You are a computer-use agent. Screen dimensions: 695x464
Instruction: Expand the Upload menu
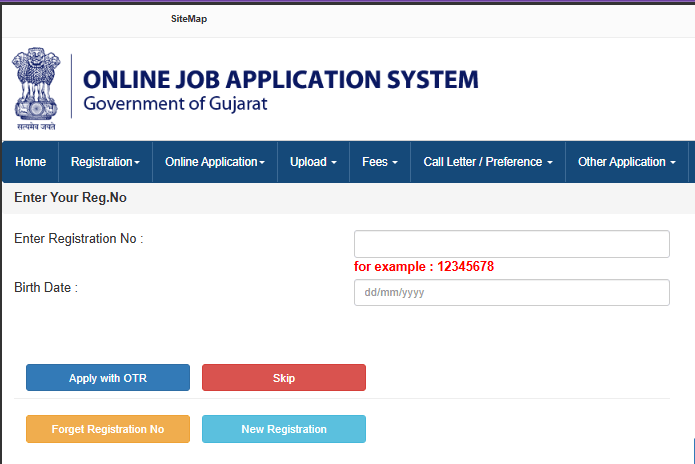tap(313, 162)
